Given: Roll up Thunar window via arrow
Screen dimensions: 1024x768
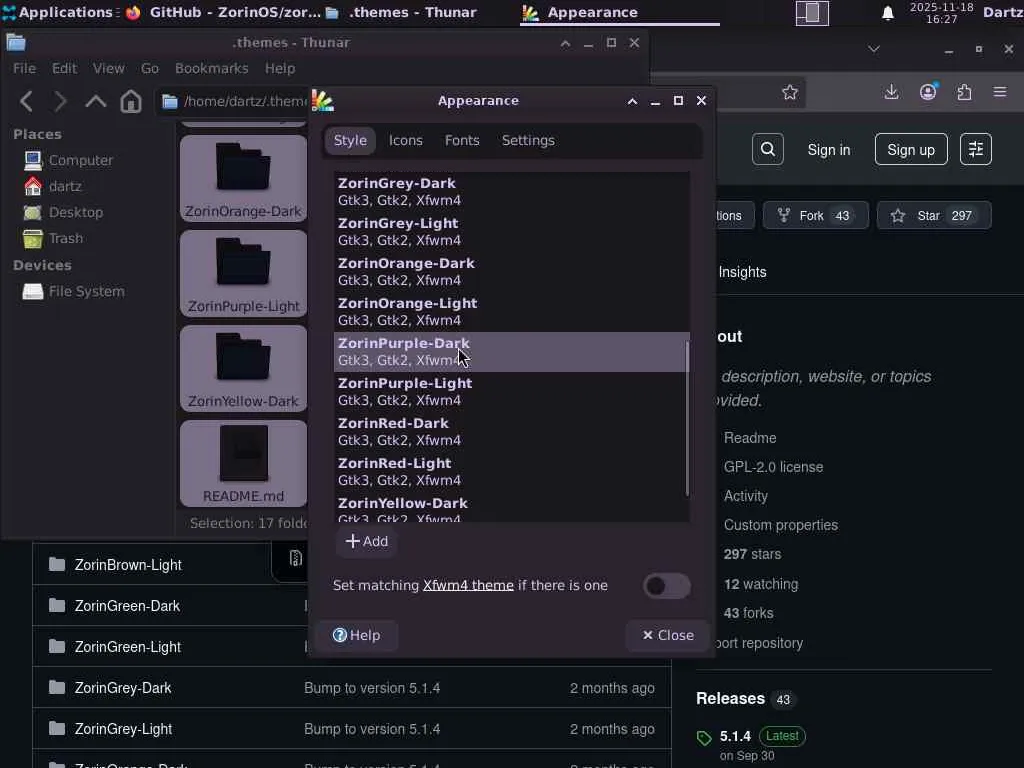Looking at the screenshot, I should coord(566,43).
